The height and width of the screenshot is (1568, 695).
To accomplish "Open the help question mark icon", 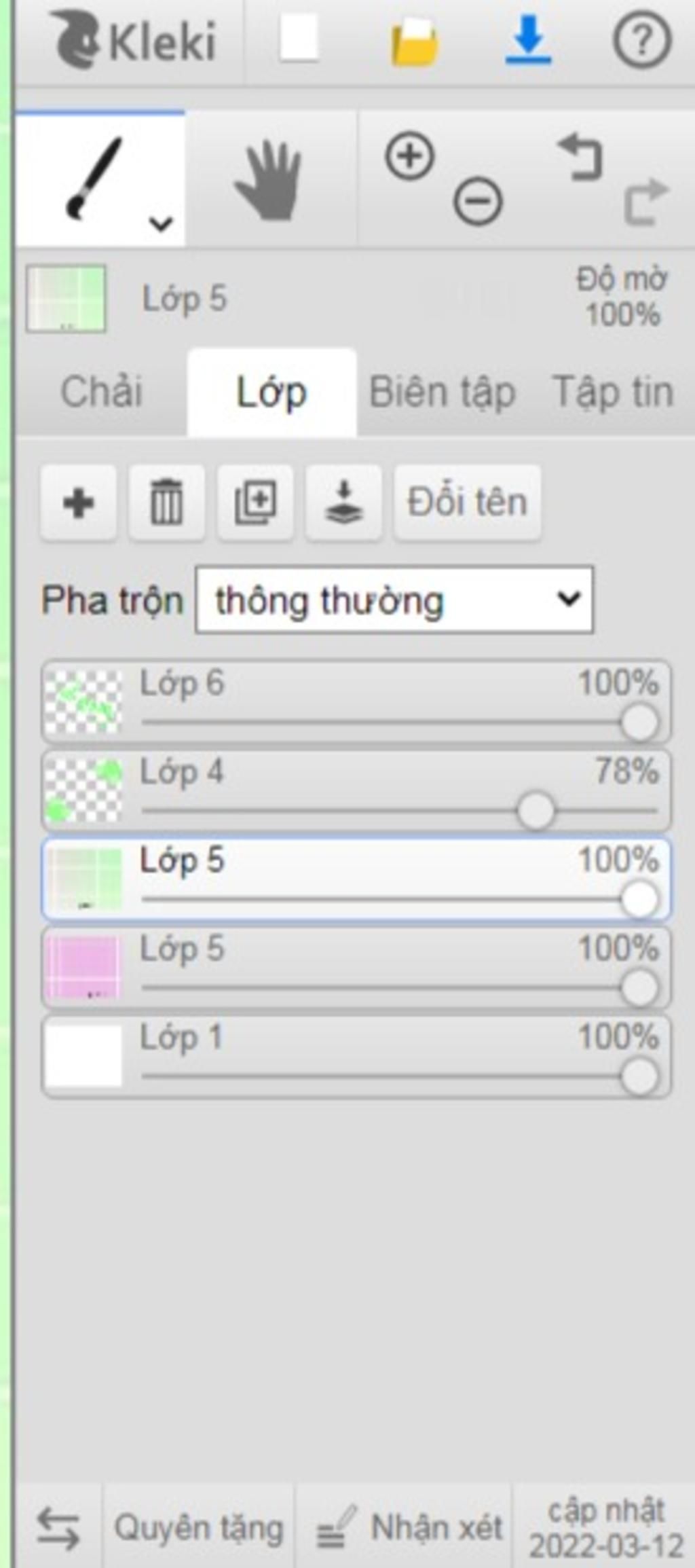I will (642, 41).
